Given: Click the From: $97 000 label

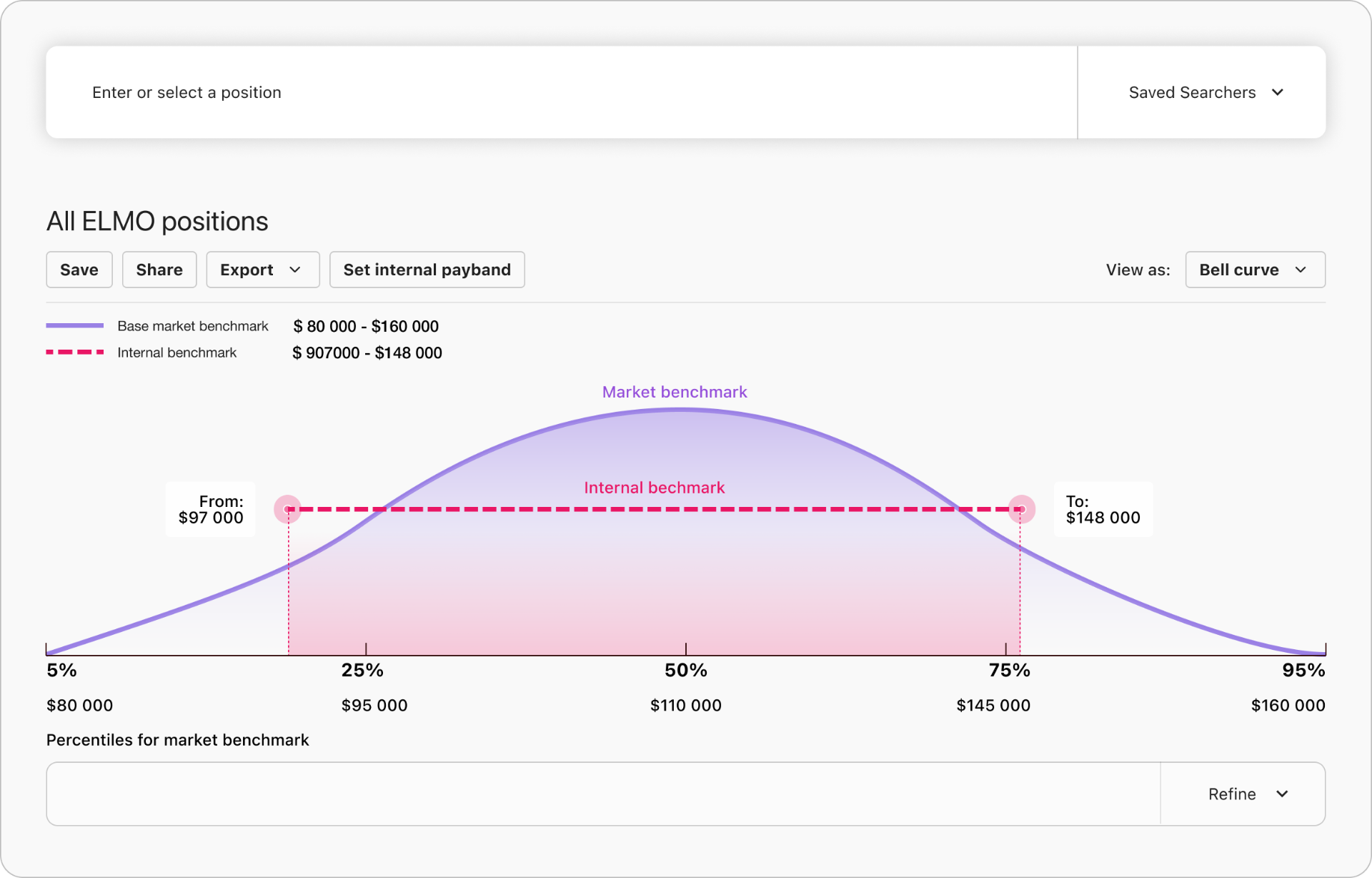Looking at the screenshot, I should pos(211,509).
